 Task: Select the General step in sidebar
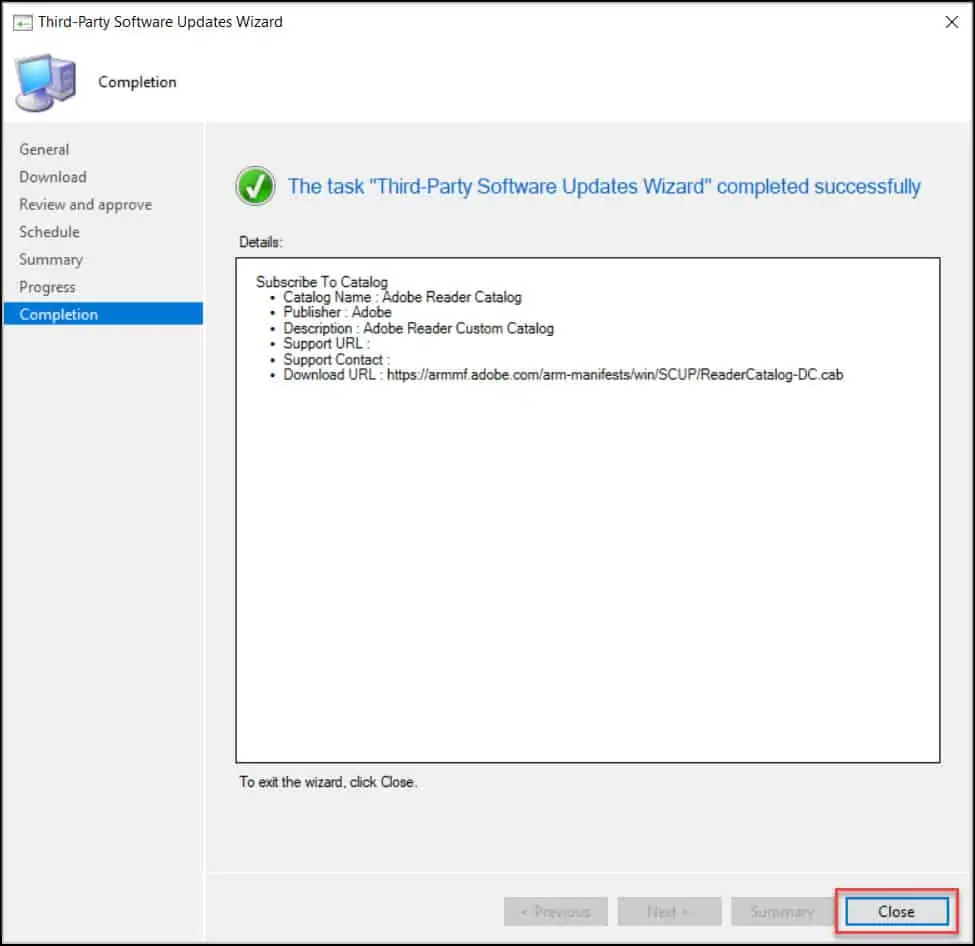click(44, 149)
